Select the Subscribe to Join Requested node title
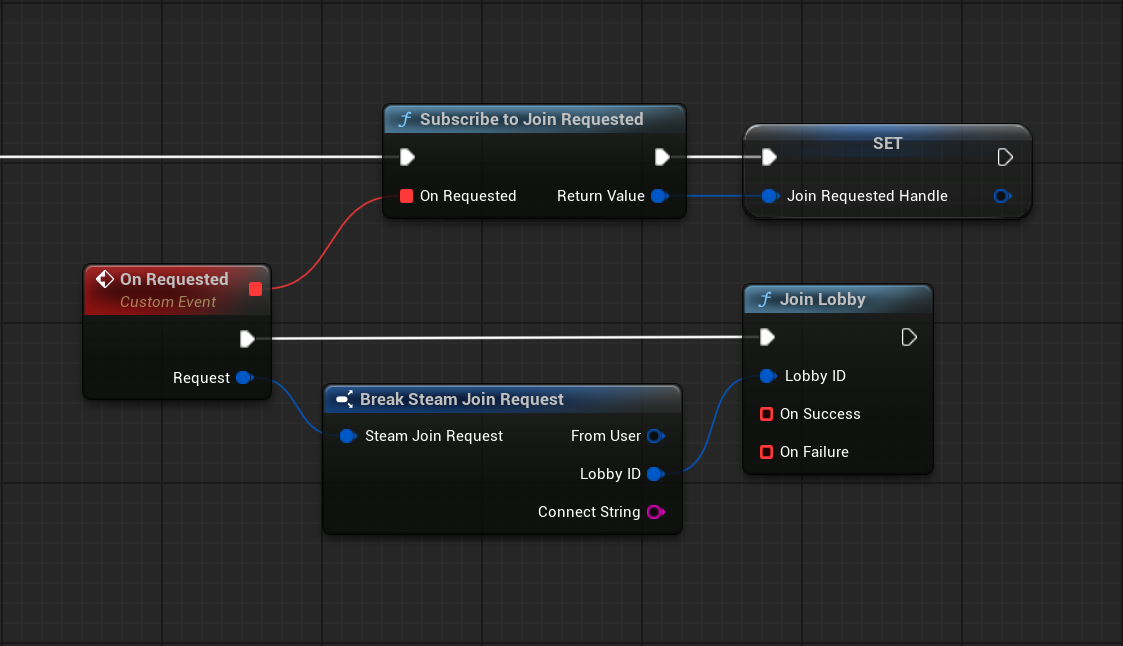This screenshot has width=1123, height=646. 531,119
